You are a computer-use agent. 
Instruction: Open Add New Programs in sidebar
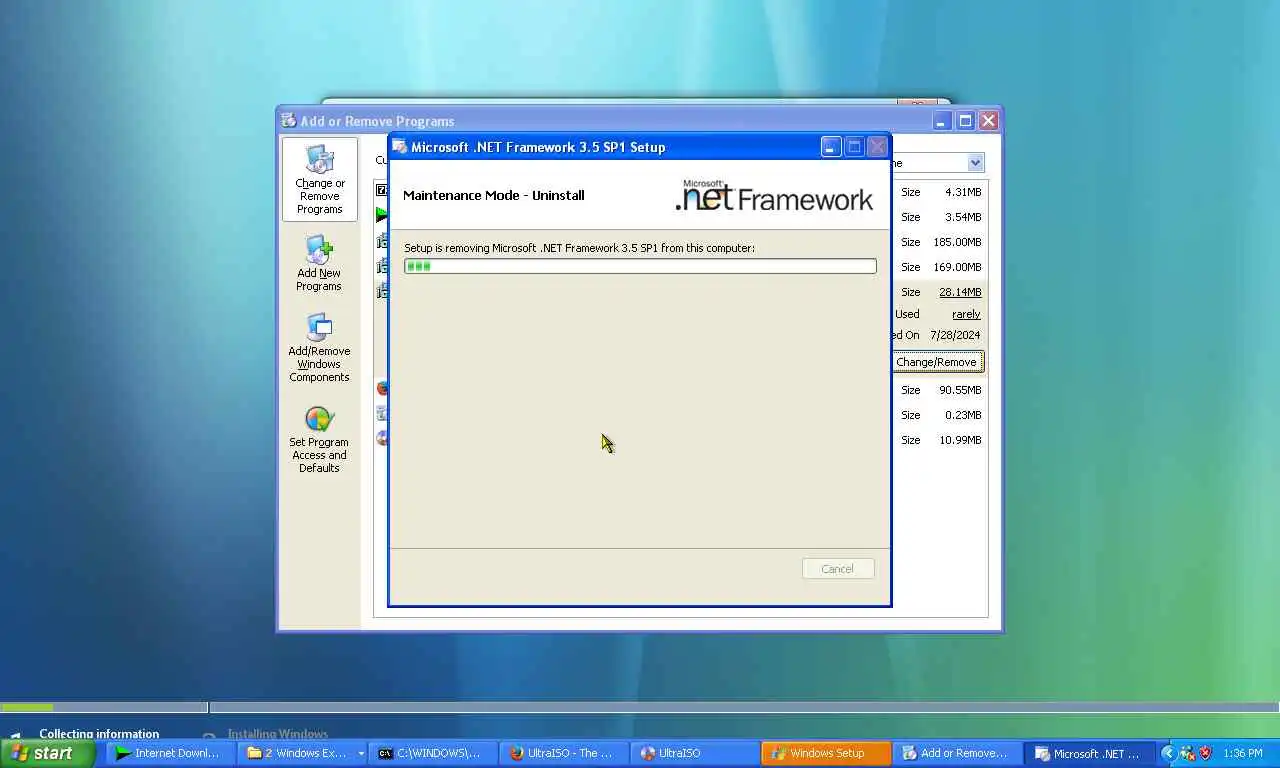(319, 264)
